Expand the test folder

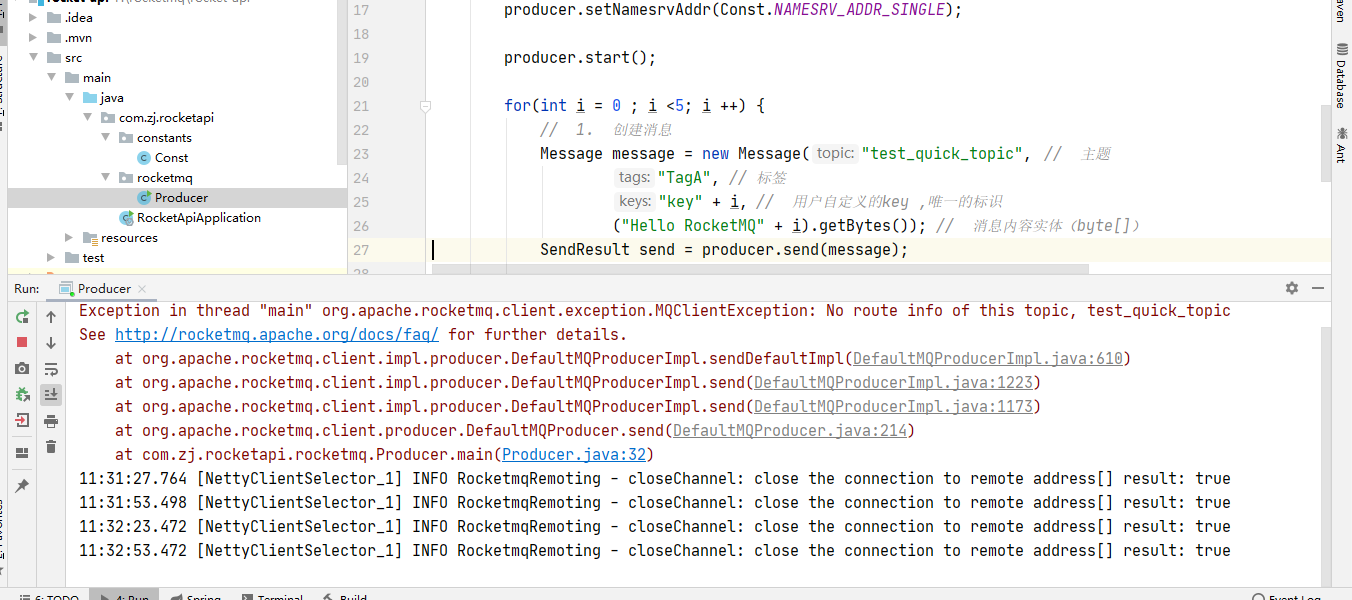pyautogui.click(x=53, y=258)
